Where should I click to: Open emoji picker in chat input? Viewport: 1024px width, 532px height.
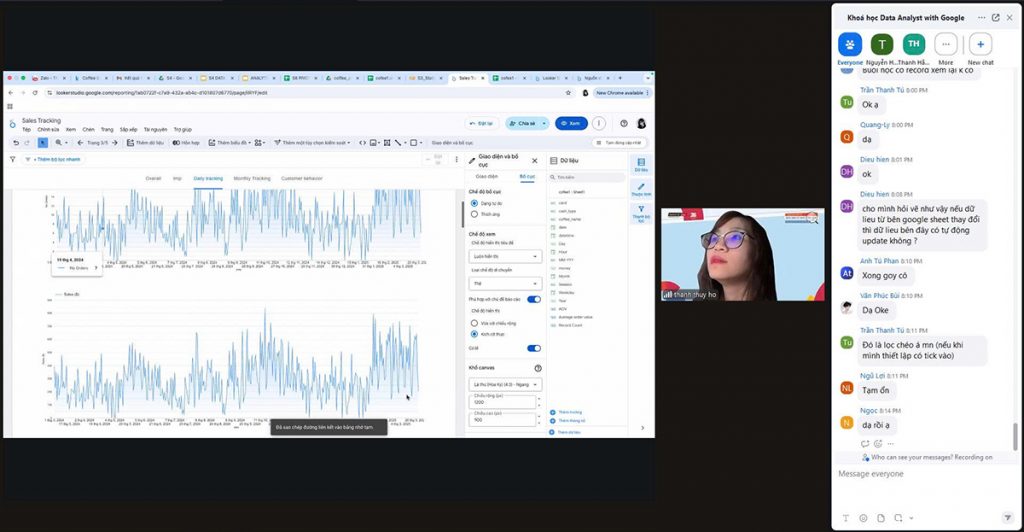pos(863,518)
